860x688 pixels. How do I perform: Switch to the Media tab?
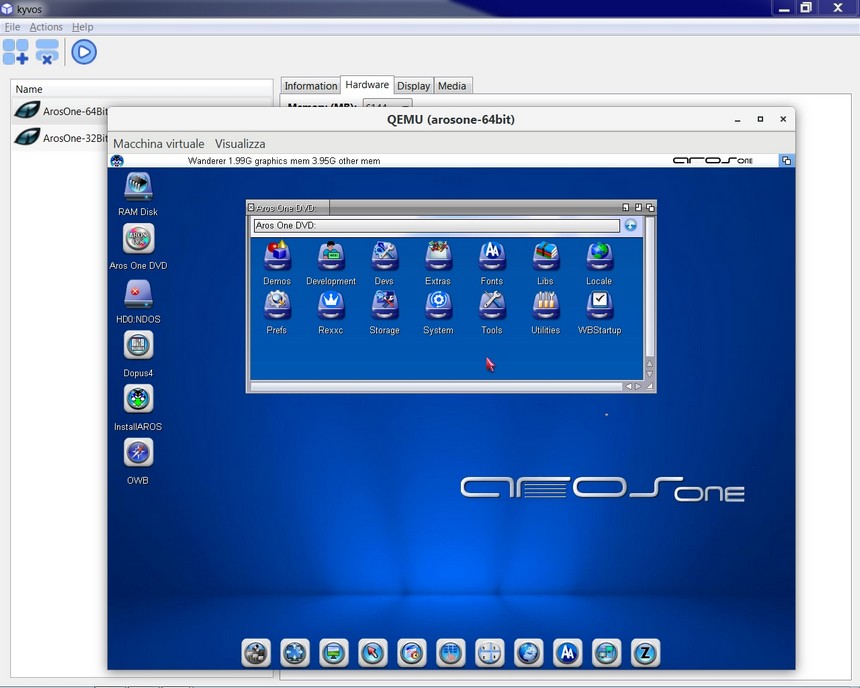[452, 86]
